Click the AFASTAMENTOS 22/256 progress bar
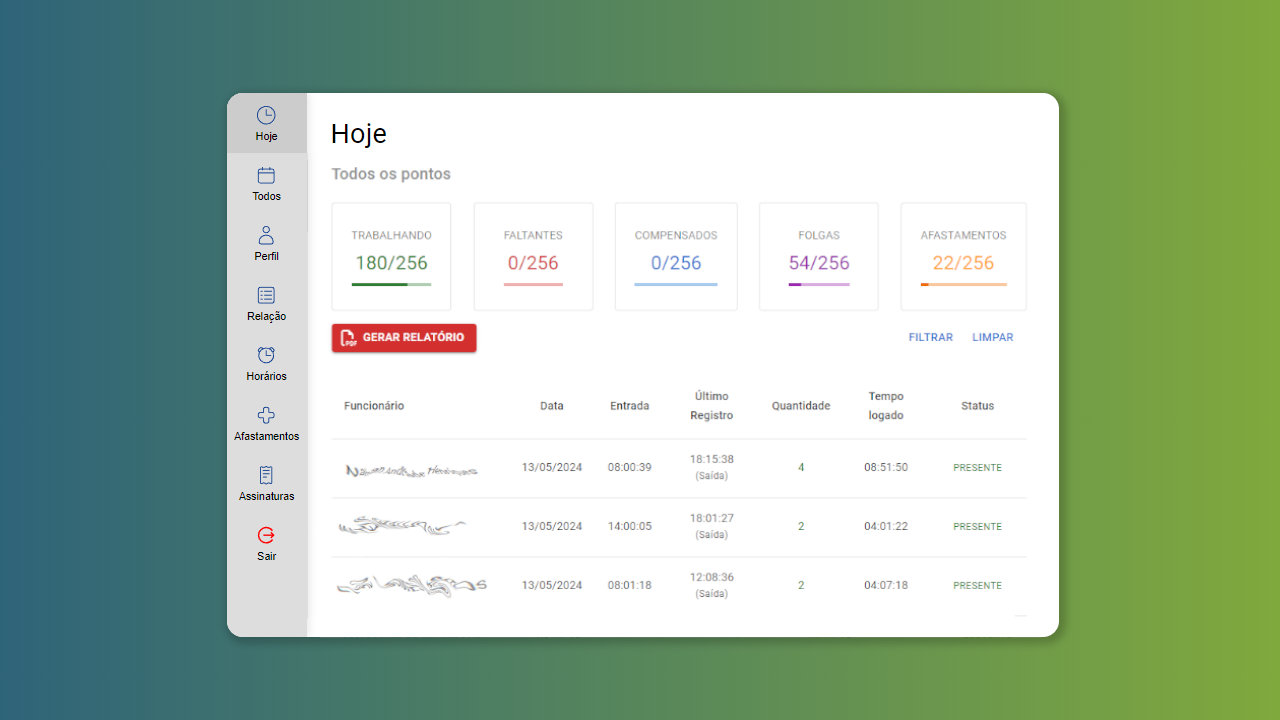This screenshot has height=720, width=1280. click(x=963, y=285)
